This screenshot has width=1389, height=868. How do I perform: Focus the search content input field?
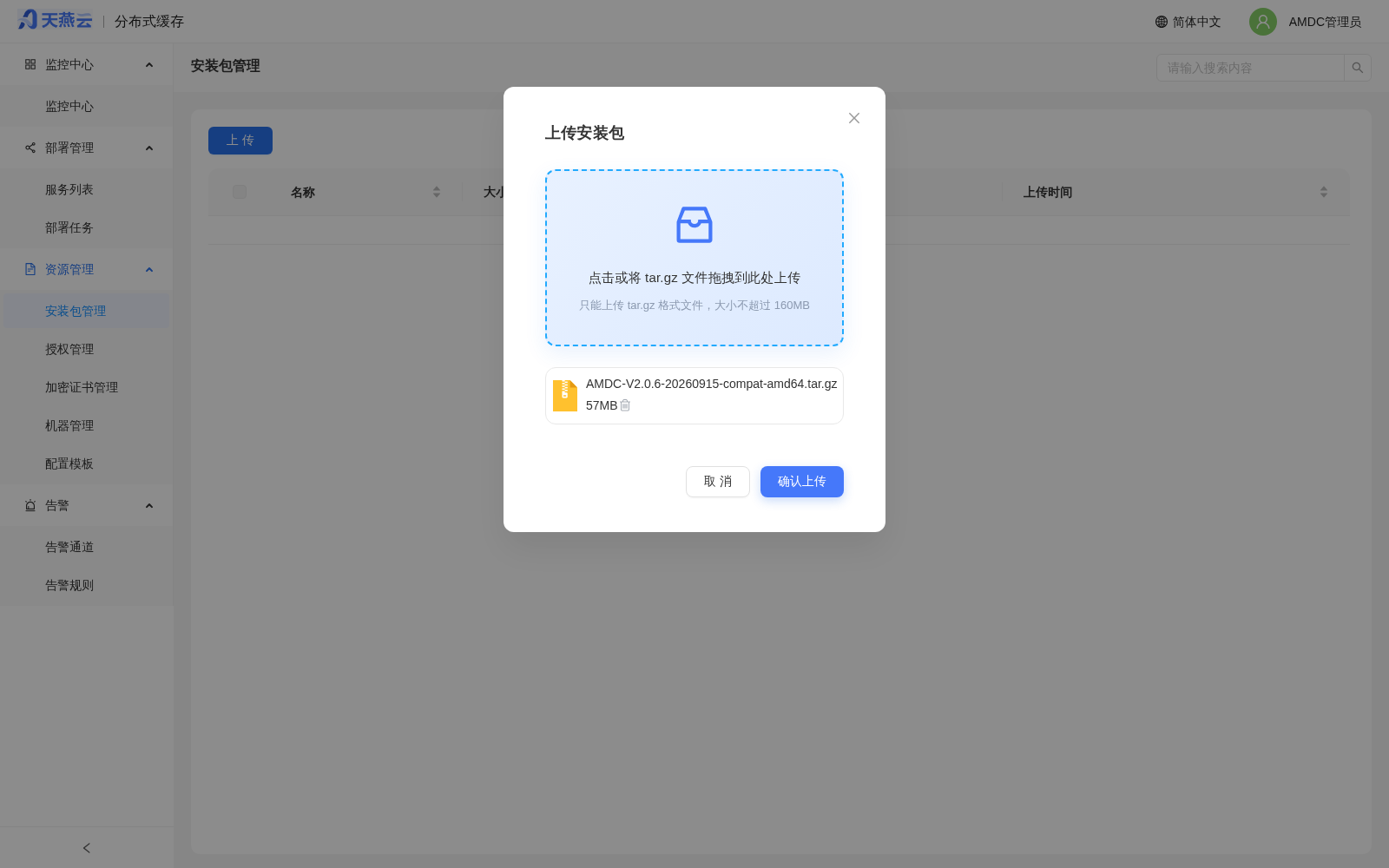1250,68
